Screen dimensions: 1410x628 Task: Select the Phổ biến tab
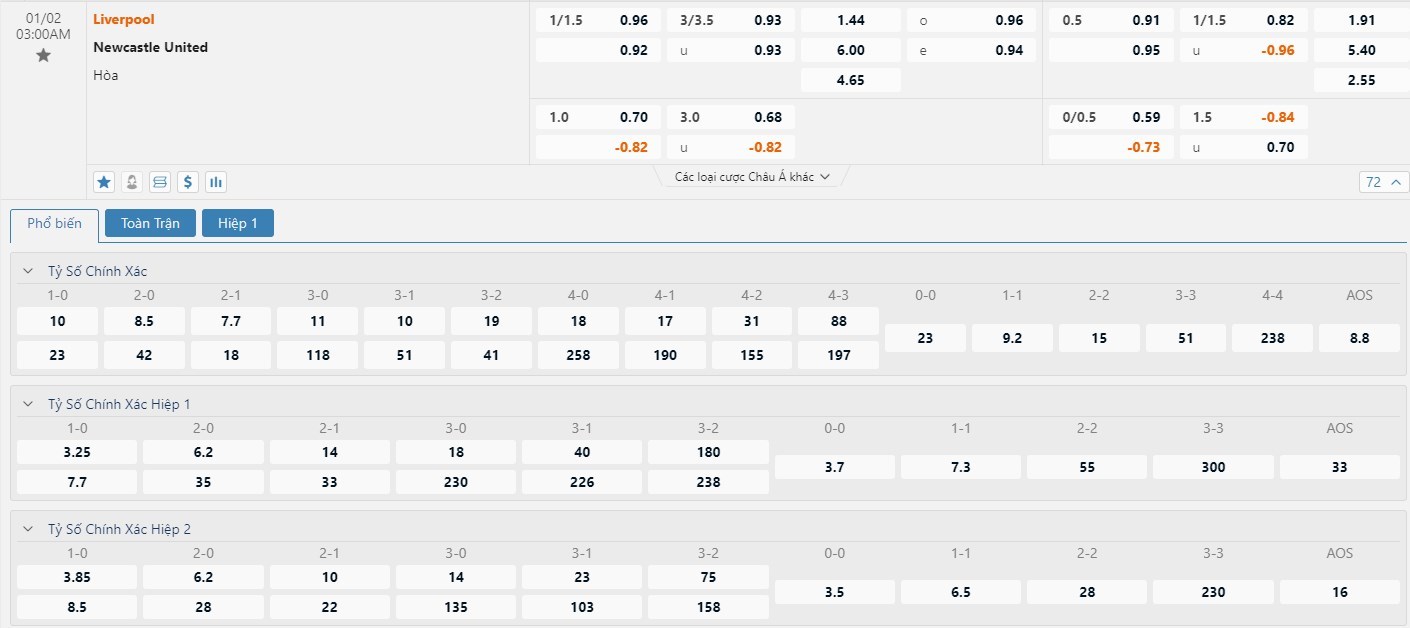coord(55,224)
